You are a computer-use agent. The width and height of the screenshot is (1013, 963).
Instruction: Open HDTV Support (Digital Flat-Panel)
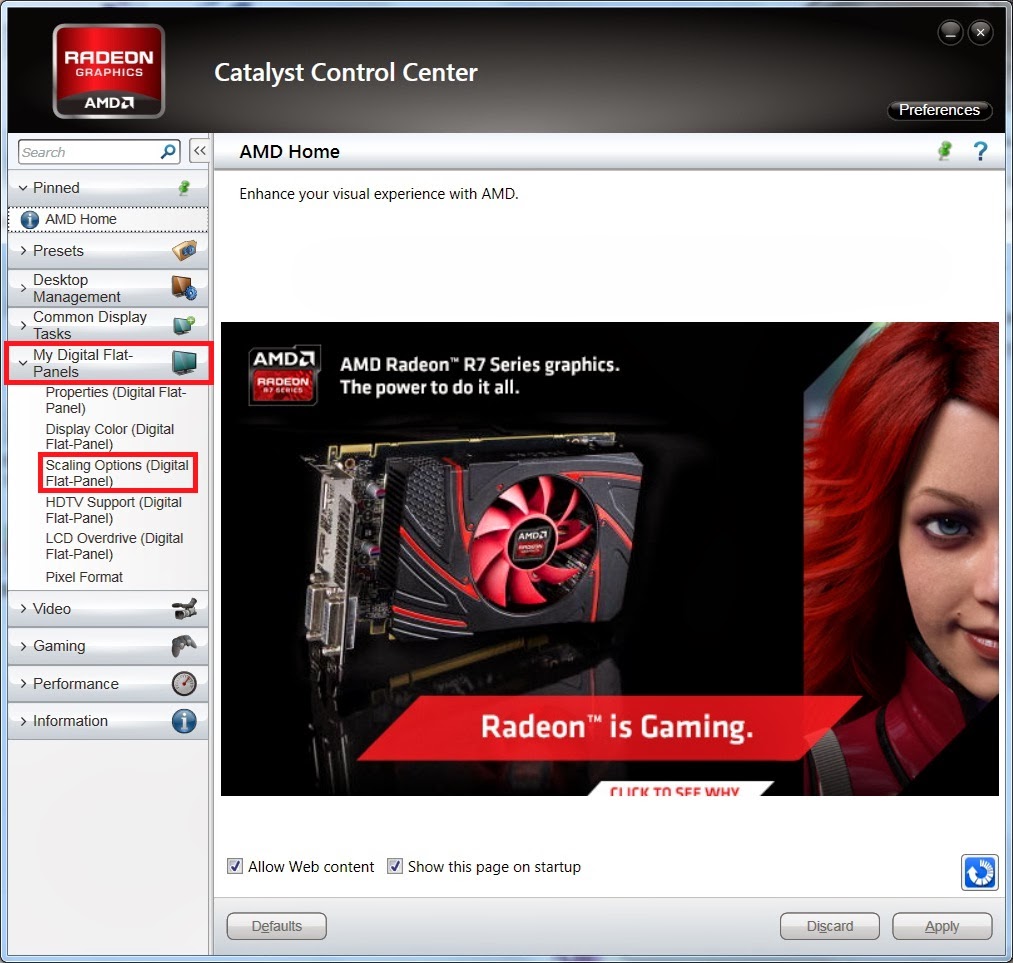(x=114, y=510)
